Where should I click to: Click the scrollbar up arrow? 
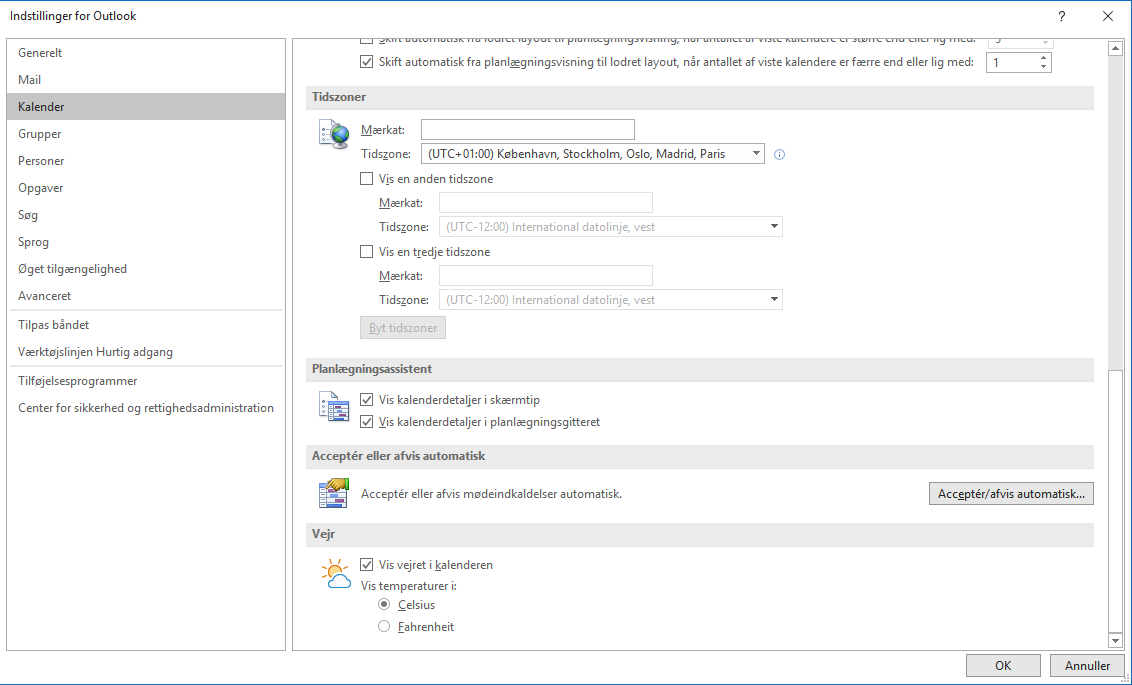[1115, 49]
